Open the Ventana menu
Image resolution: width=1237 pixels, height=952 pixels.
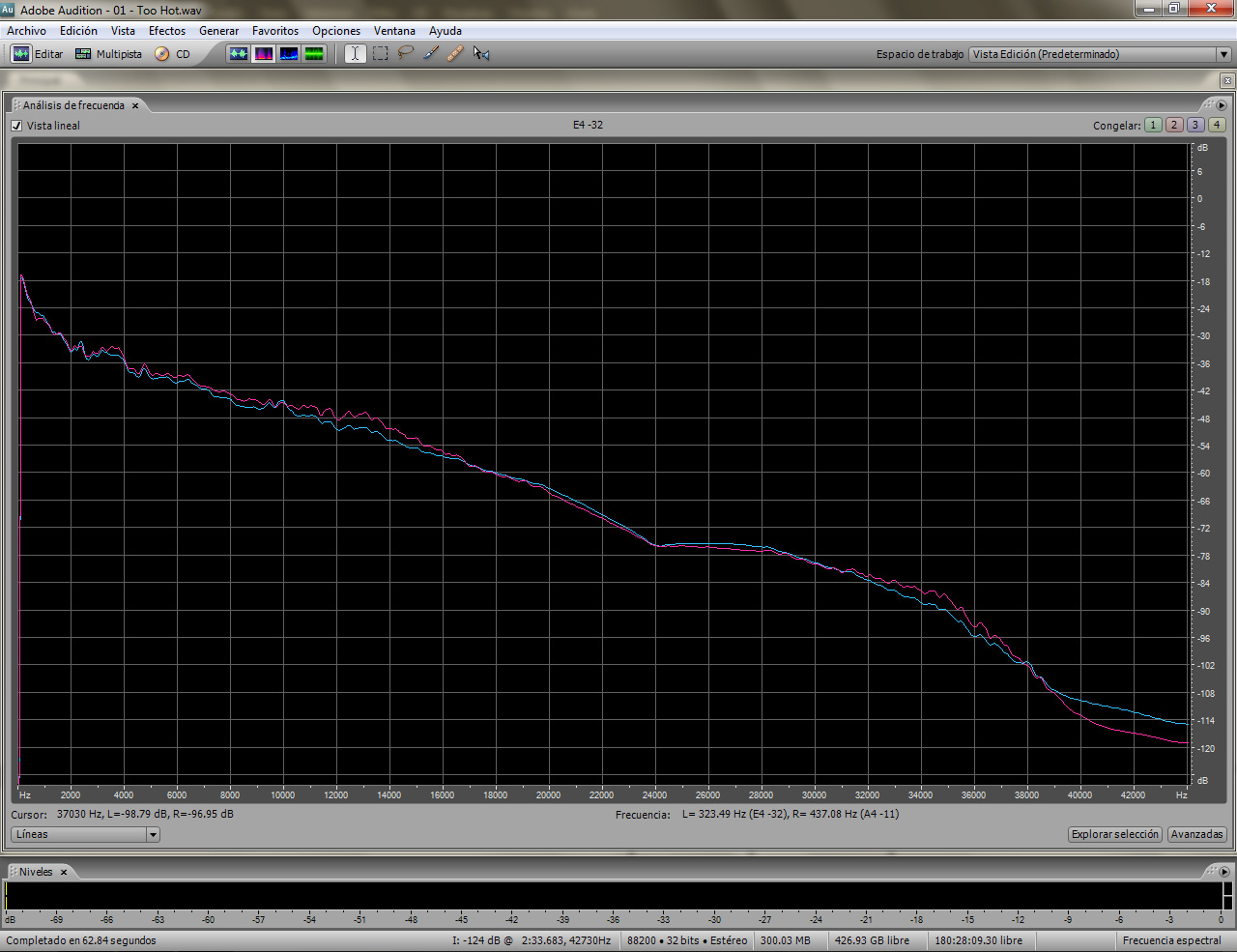point(394,31)
